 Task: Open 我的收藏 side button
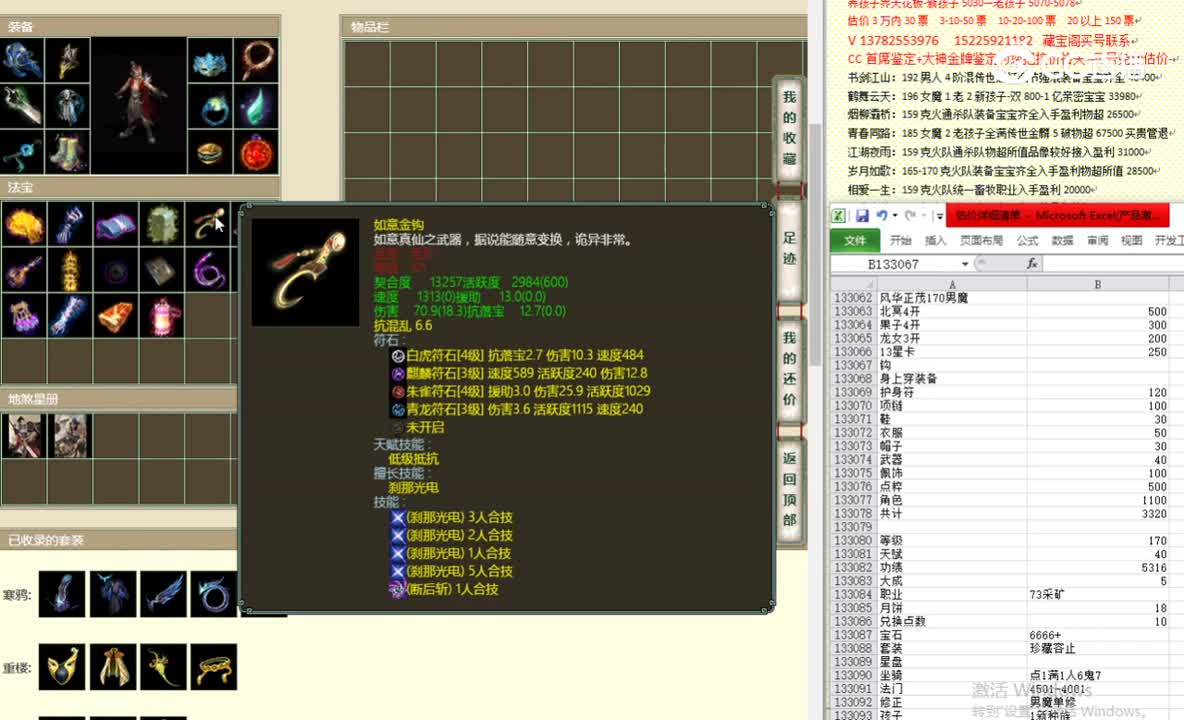(x=790, y=128)
